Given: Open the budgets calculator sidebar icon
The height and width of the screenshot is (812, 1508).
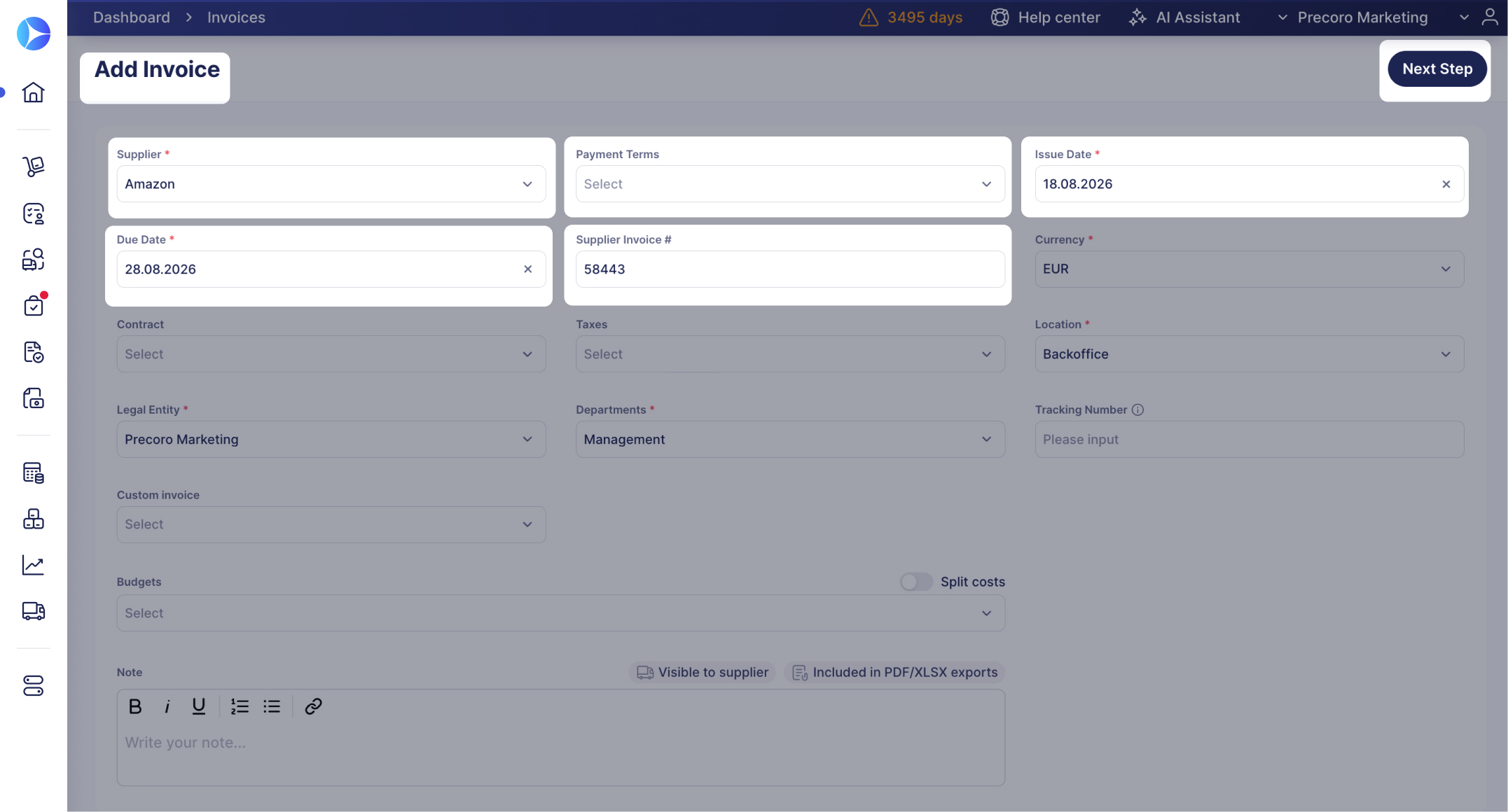Looking at the screenshot, I should tap(33, 473).
